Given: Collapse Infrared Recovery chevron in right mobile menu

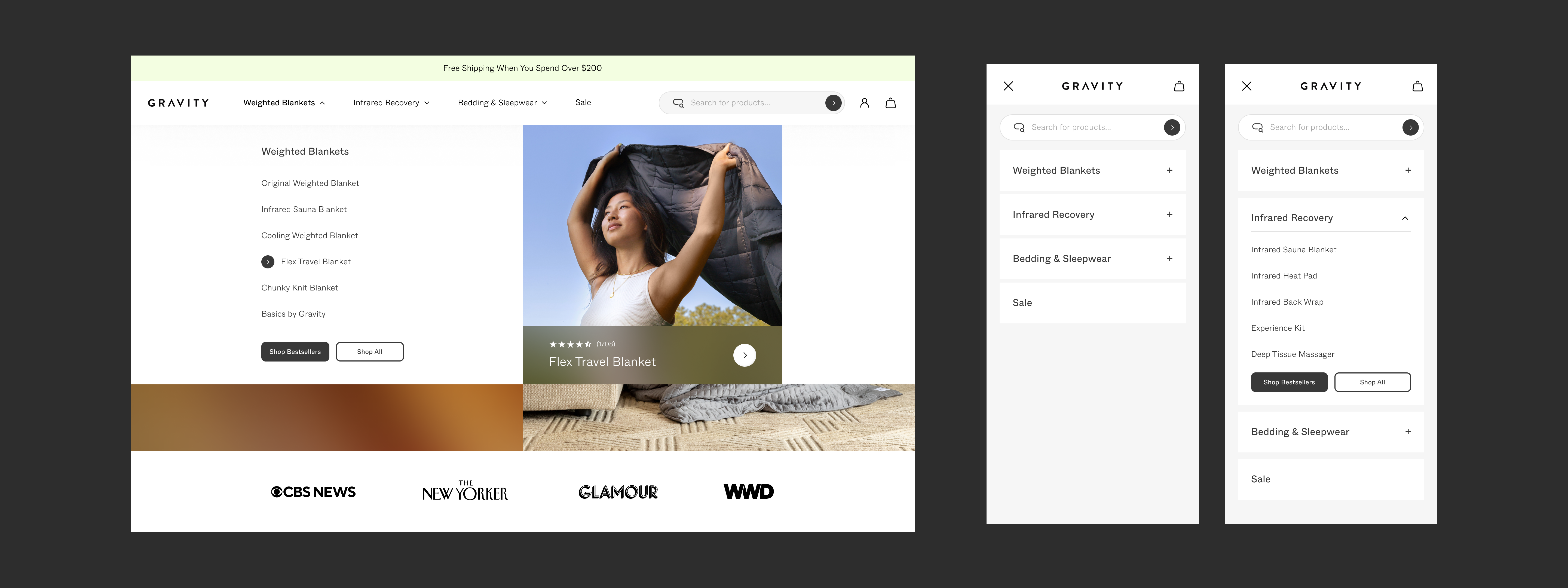Looking at the screenshot, I should pos(1405,218).
